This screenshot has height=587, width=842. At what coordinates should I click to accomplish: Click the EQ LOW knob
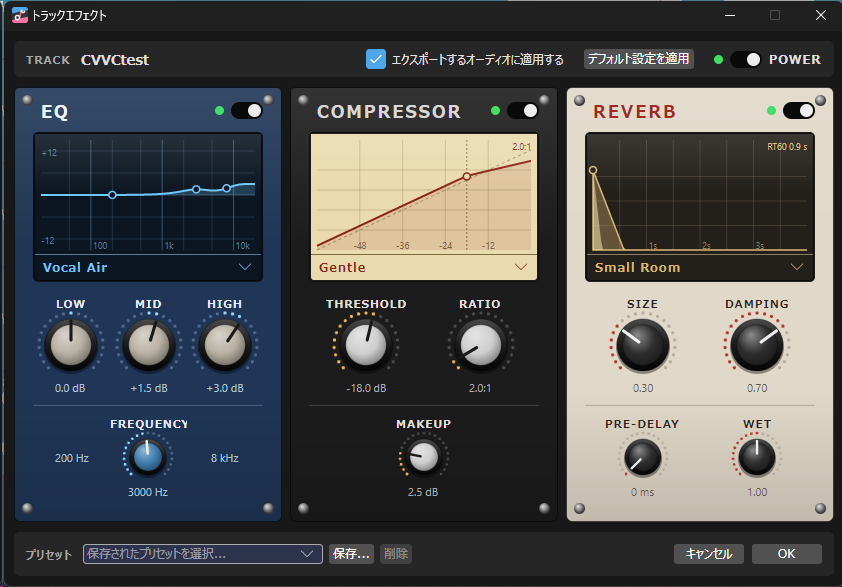click(71, 345)
